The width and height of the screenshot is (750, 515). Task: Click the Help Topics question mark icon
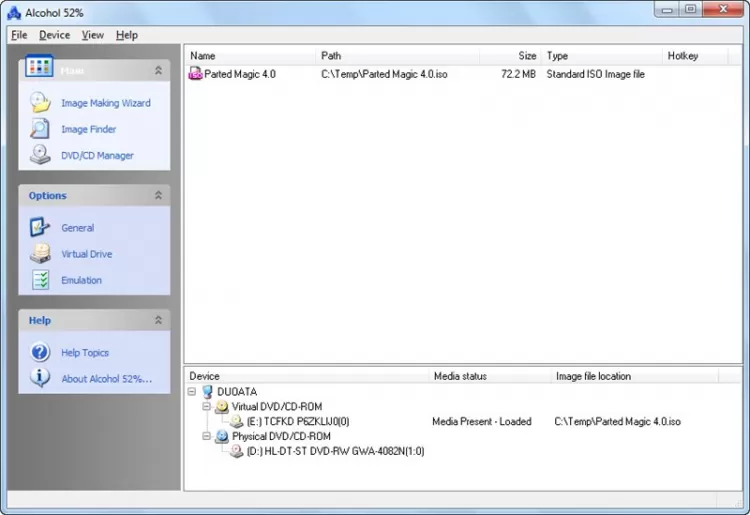coord(40,352)
